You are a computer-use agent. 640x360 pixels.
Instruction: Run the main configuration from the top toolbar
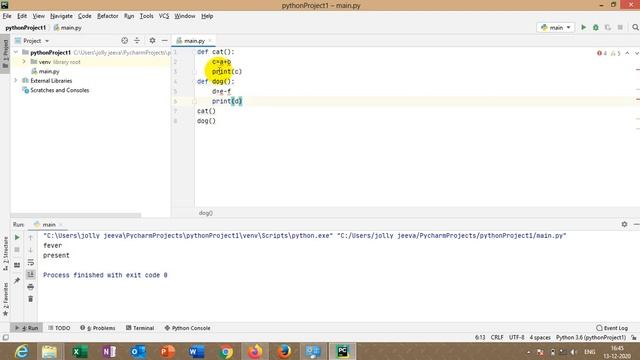point(583,27)
